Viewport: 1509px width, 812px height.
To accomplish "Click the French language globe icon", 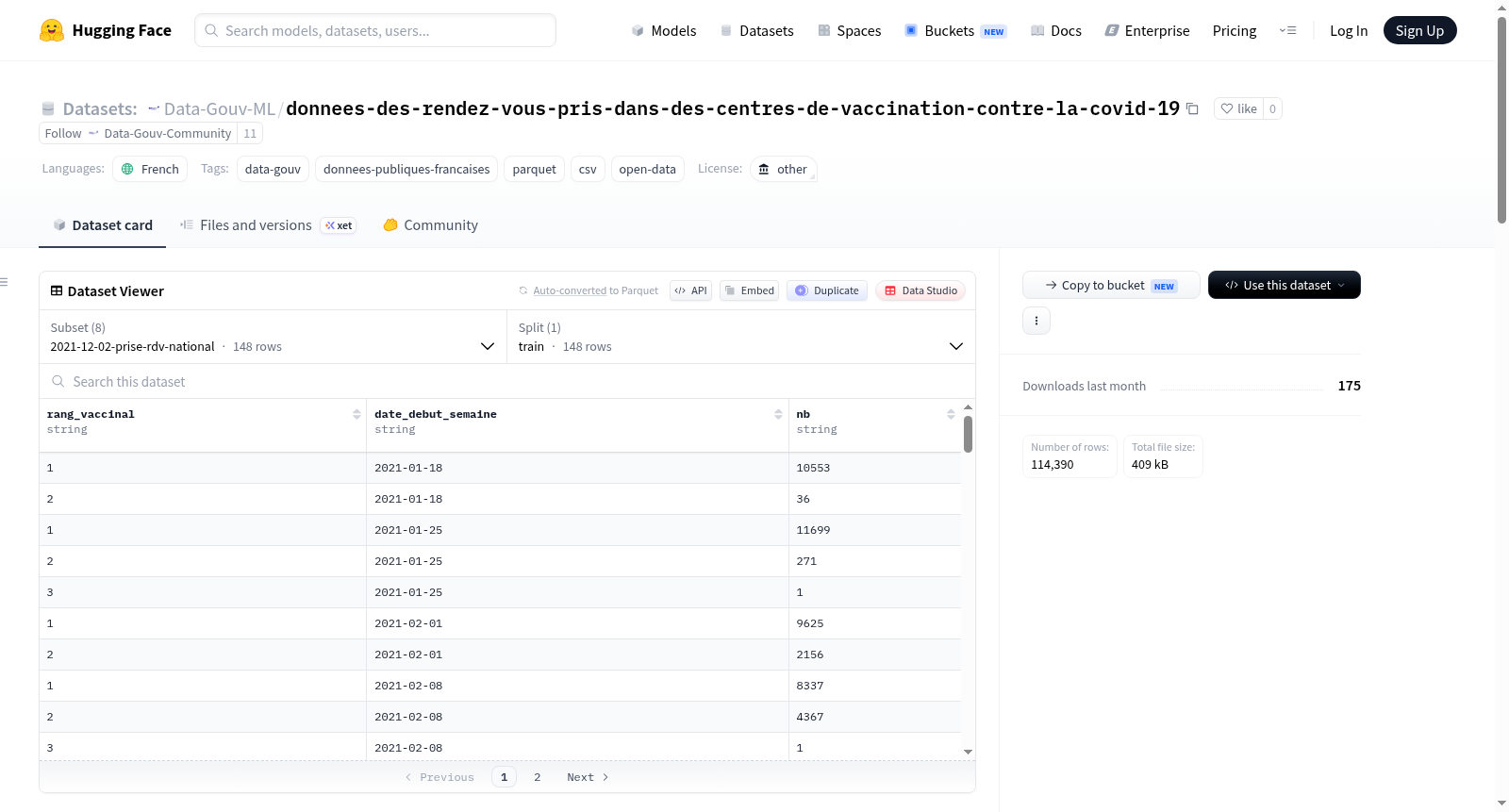I will pos(128,169).
